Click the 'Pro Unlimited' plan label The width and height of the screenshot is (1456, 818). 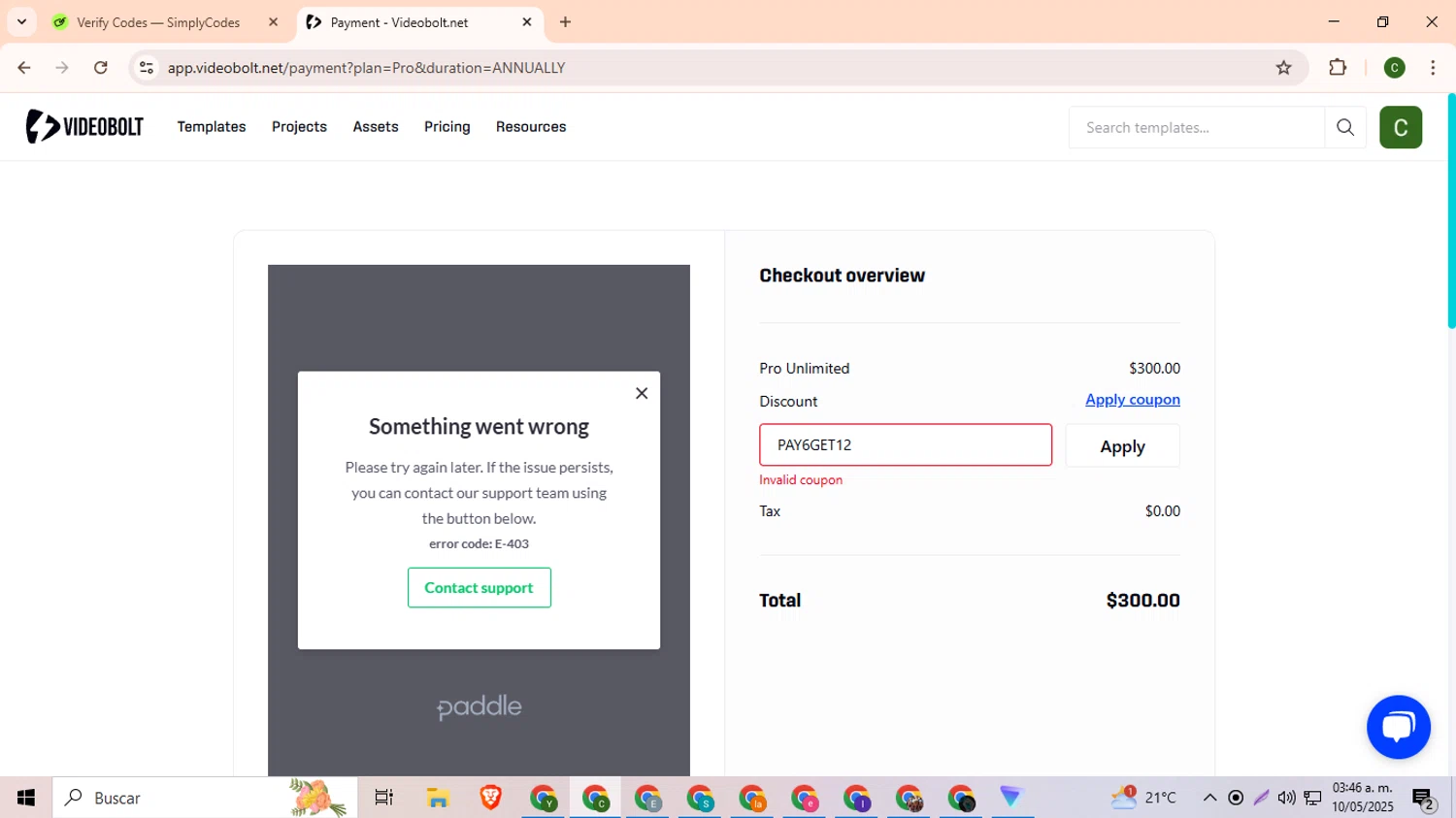click(x=805, y=368)
